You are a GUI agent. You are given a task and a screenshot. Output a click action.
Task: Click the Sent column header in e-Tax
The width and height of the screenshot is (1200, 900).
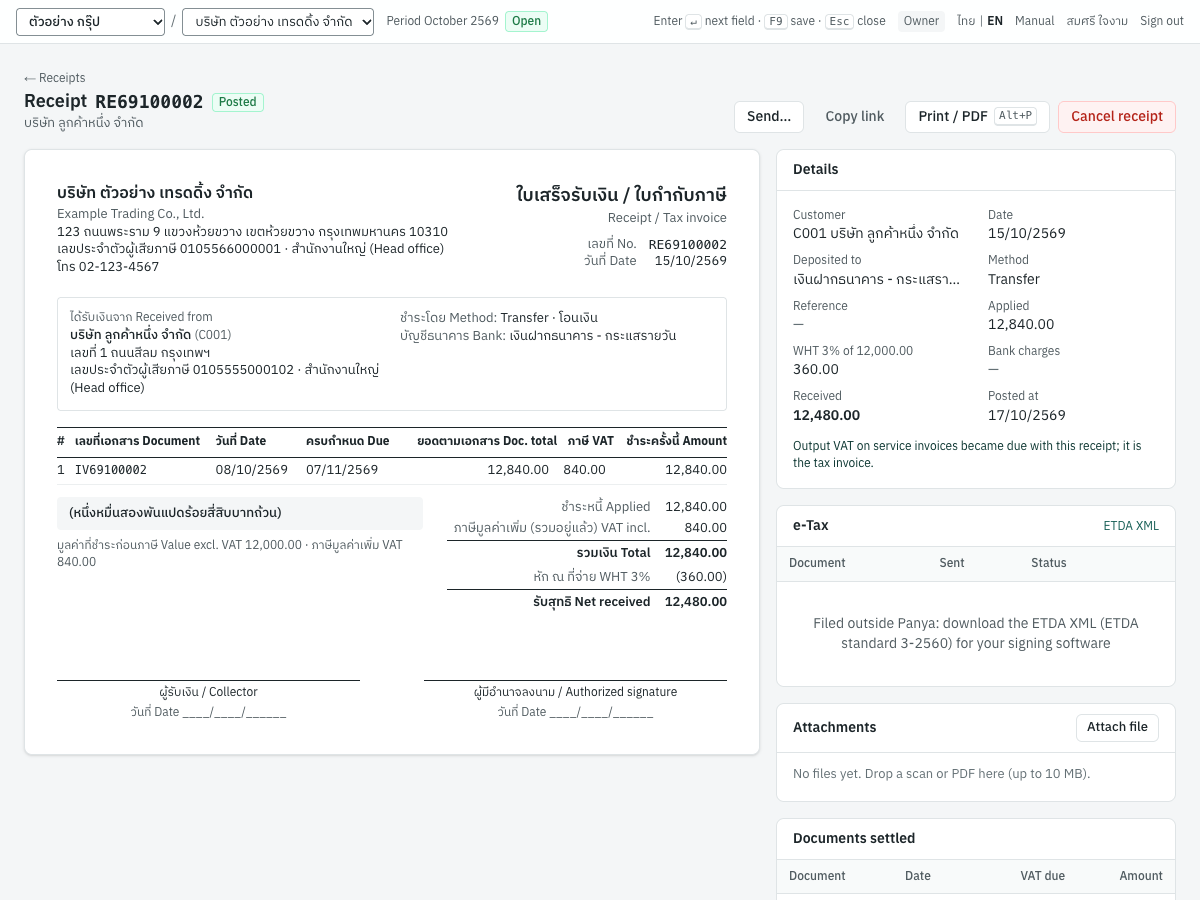click(952, 563)
